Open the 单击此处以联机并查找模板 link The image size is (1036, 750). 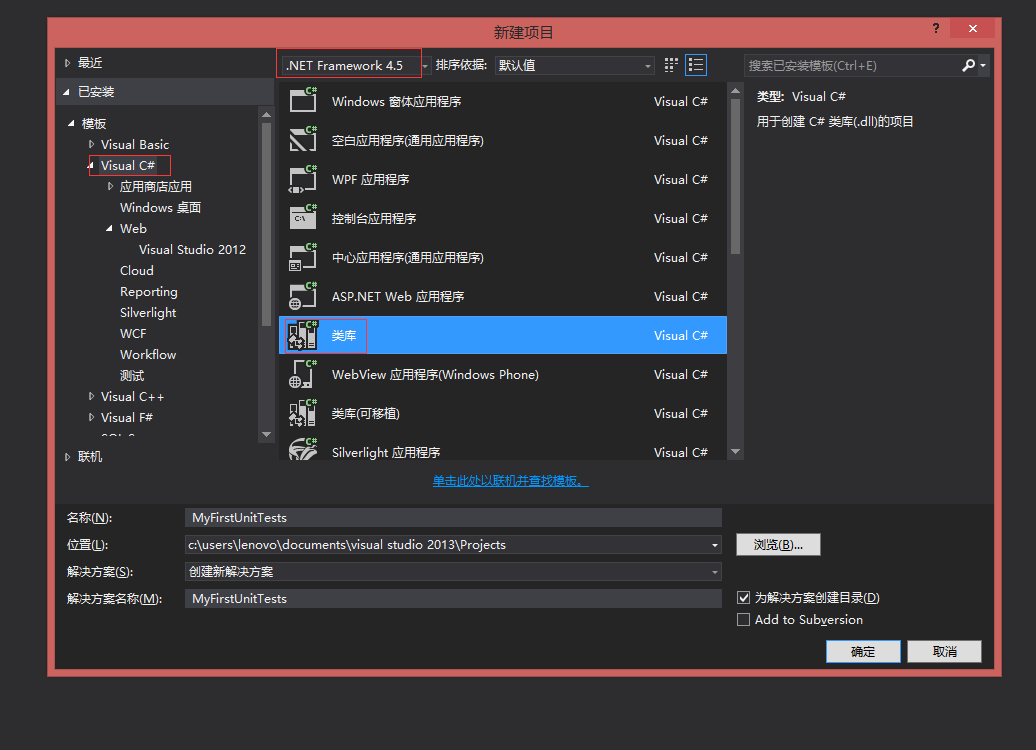click(x=511, y=481)
